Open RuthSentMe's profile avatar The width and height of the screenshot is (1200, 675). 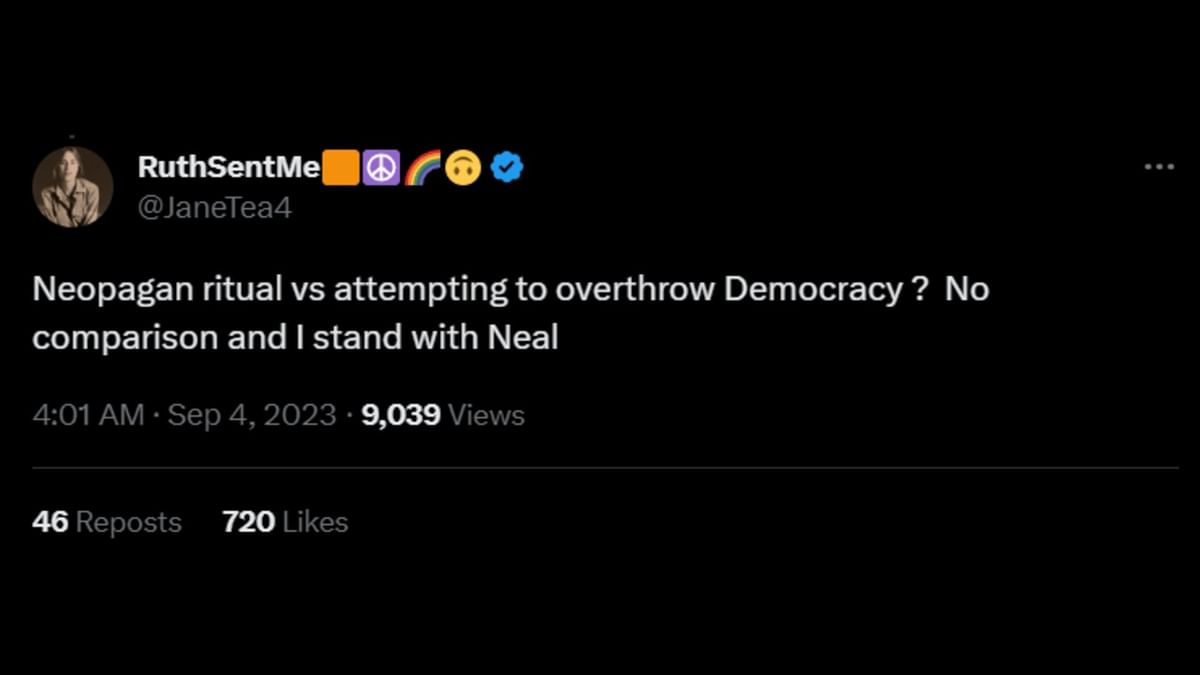(x=73, y=186)
